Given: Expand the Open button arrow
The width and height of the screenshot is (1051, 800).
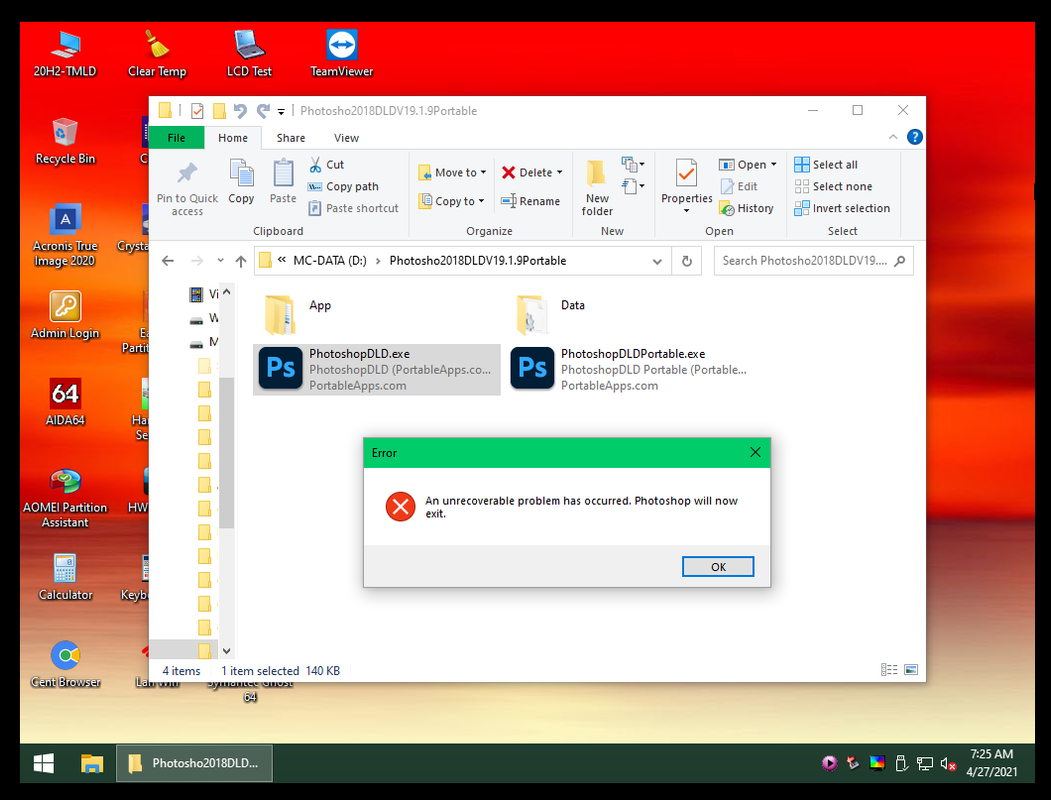Looking at the screenshot, I should tap(774, 164).
